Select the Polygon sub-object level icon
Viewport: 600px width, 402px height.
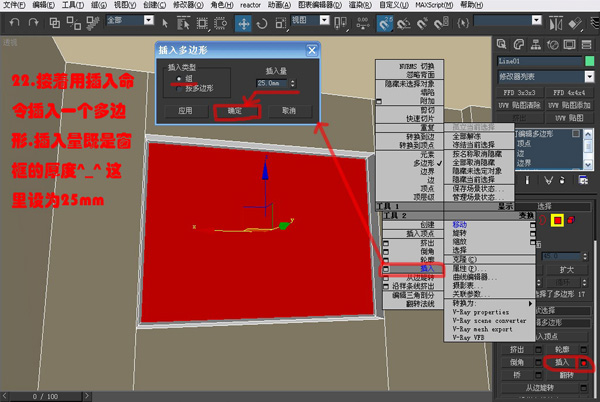coord(558,220)
